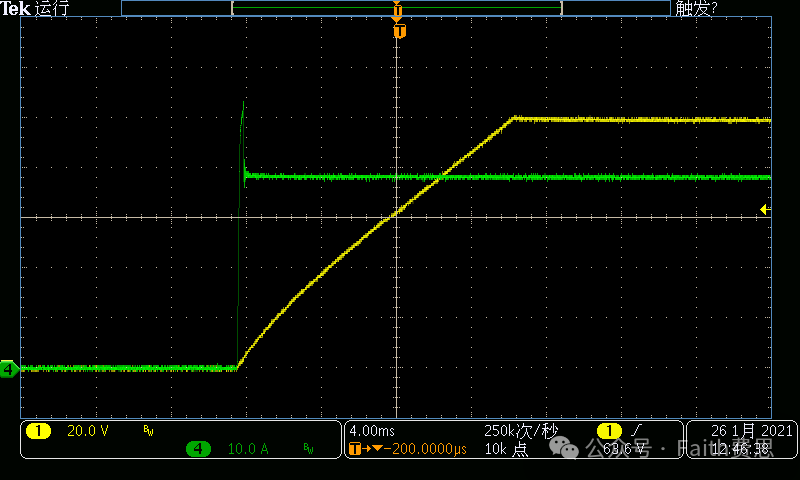800x480 pixels.
Task: Click the time readout 12:46:38
Action: pyautogui.click(x=742, y=449)
